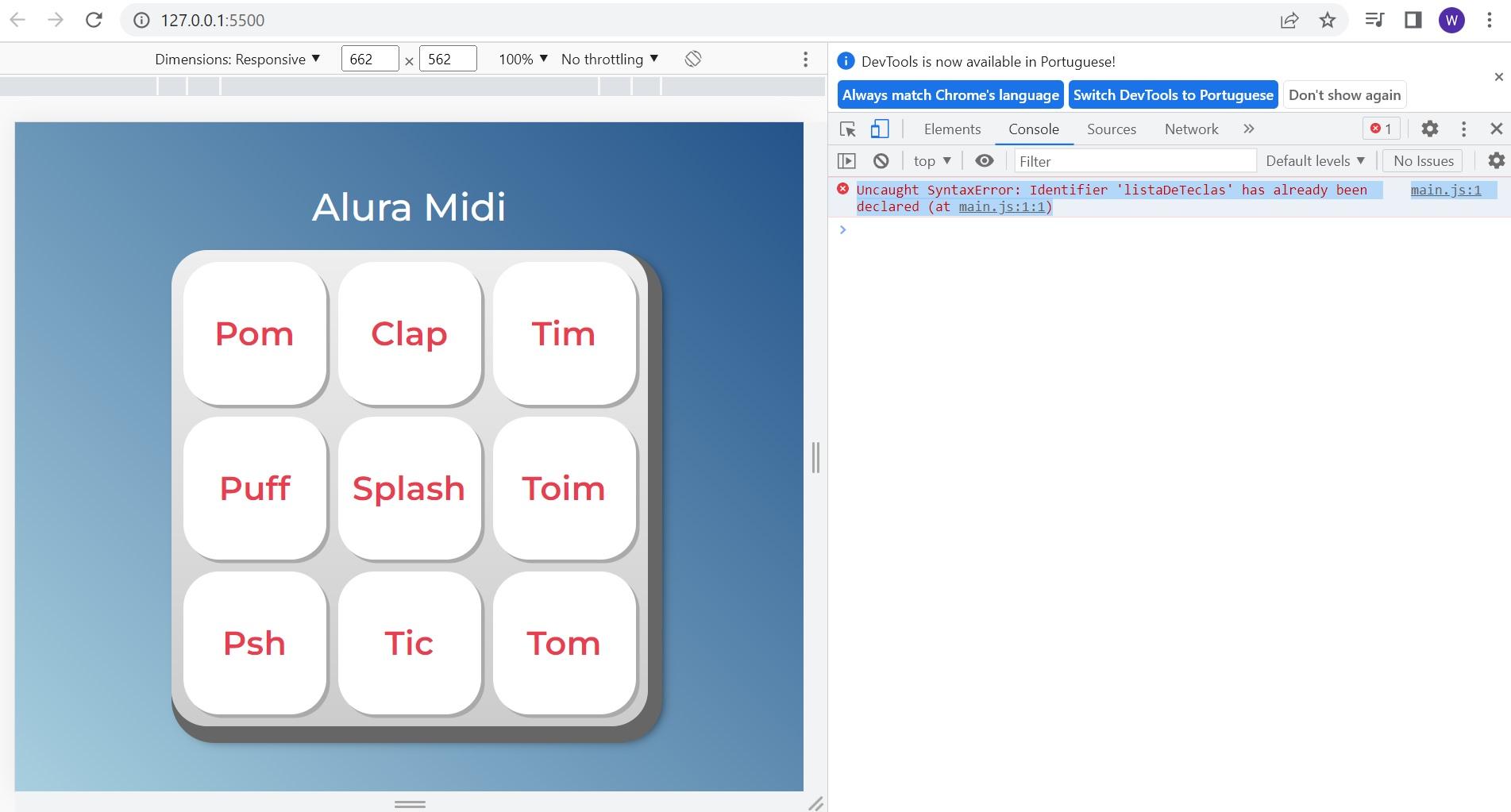The image size is (1511, 812).
Task: Switch to the Sources tab
Action: (1112, 129)
